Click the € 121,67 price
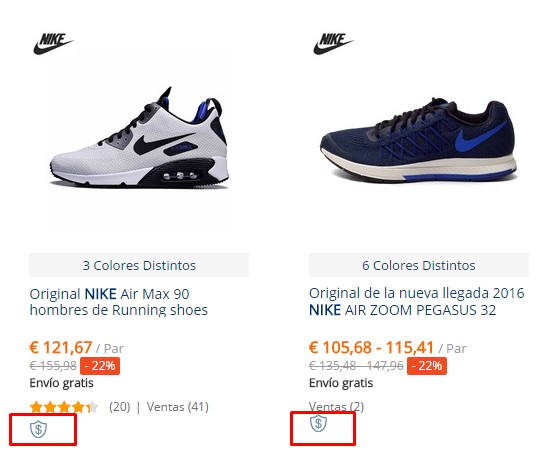This screenshot has height=450, width=553. [x=61, y=347]
